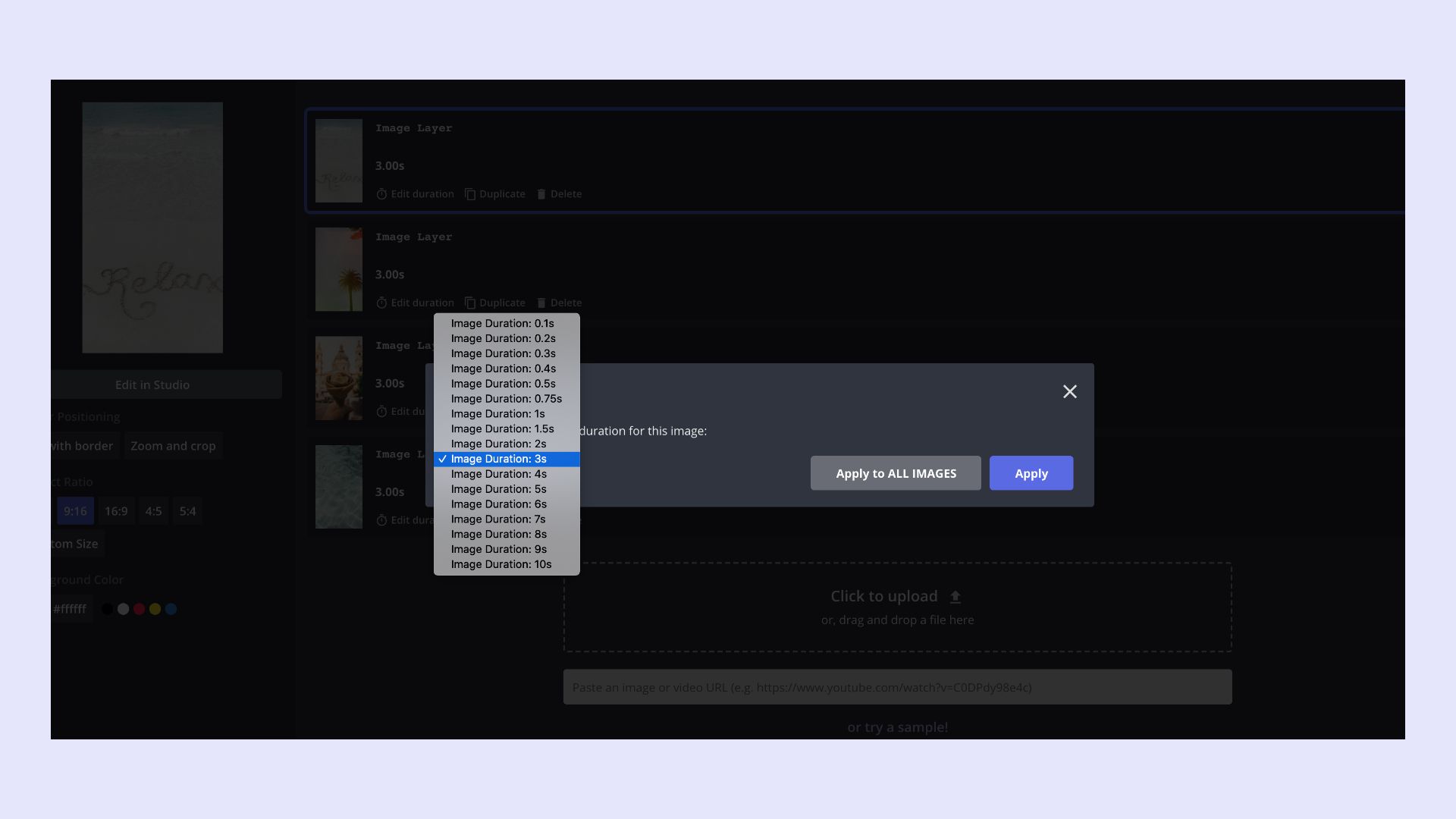Click stopwatch icon on first image layer

pyautogui.click(x=381, y=194)
